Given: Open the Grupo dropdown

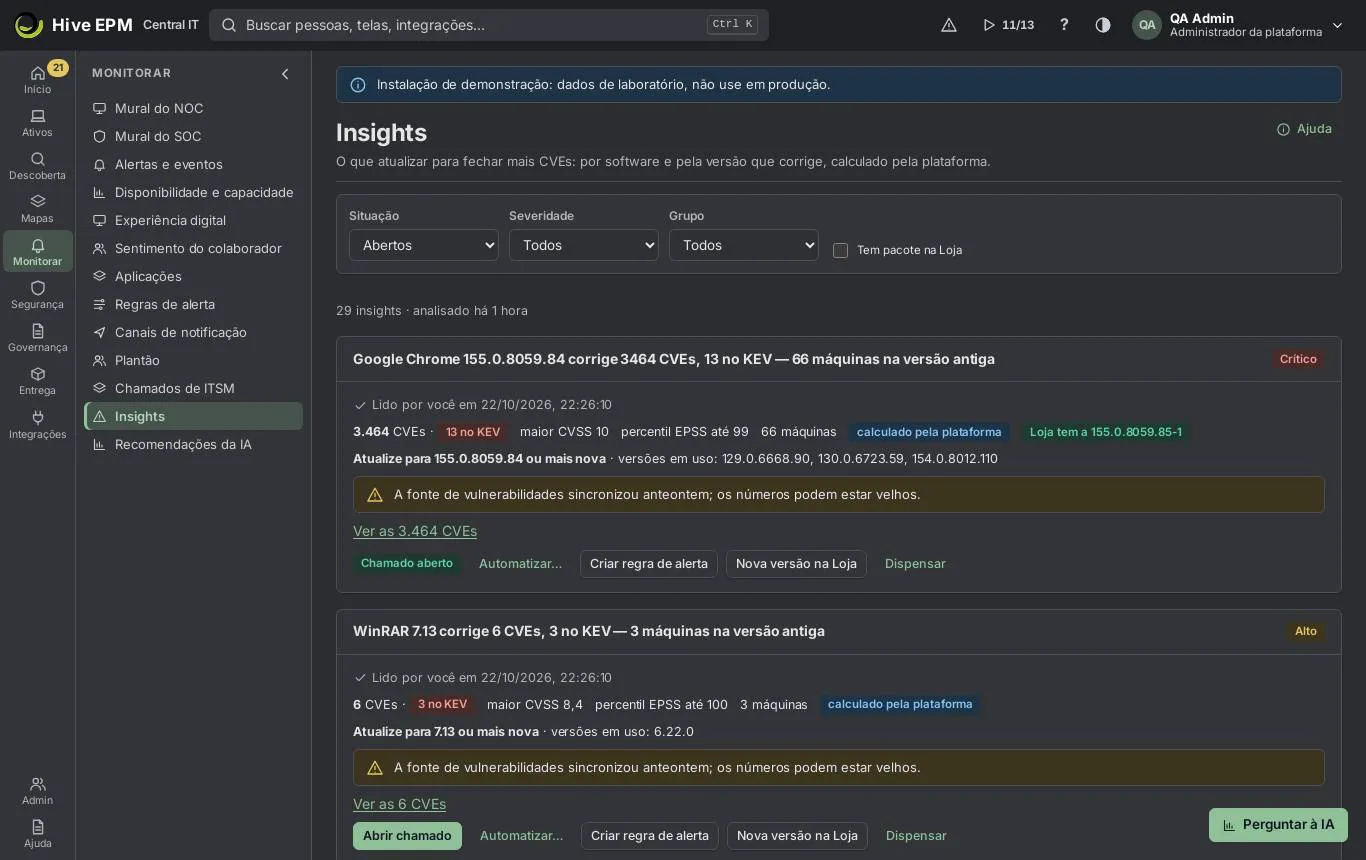Looking at the screenshot, I should click(744, 245).
